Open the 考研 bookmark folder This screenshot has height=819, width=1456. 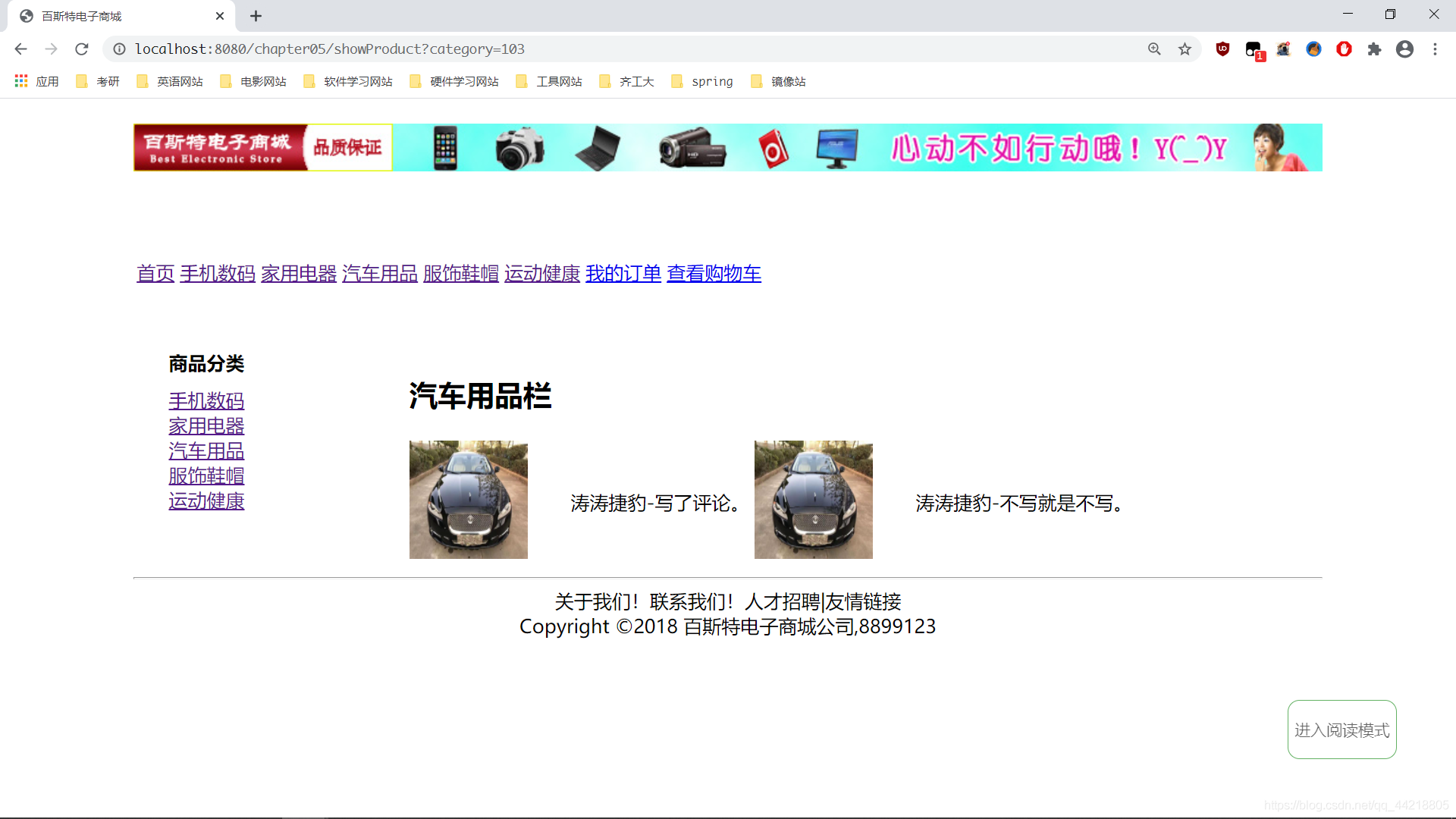98,81
